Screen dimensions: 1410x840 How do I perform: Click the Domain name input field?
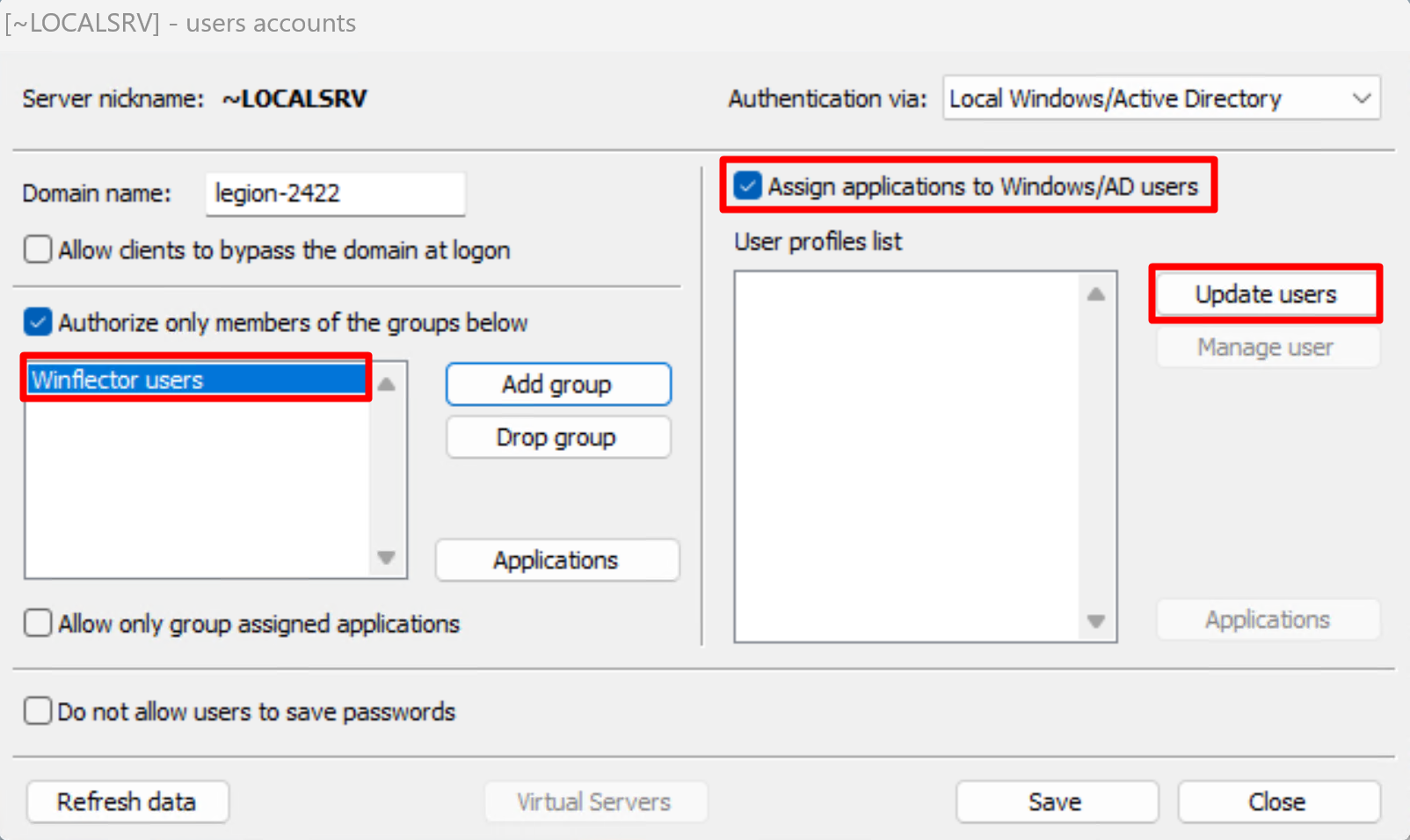[x=335, y=193]
